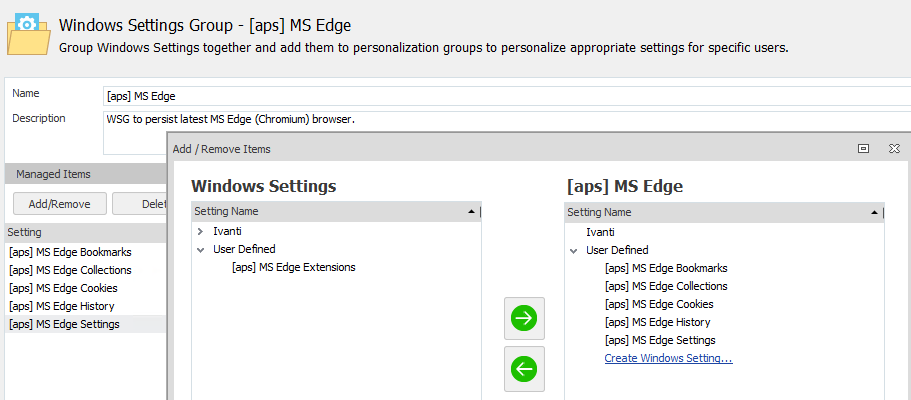This screenshot has width=911, height=400.
Task: Click the Windows Settings Group folder icon
Action: point(27,35)
